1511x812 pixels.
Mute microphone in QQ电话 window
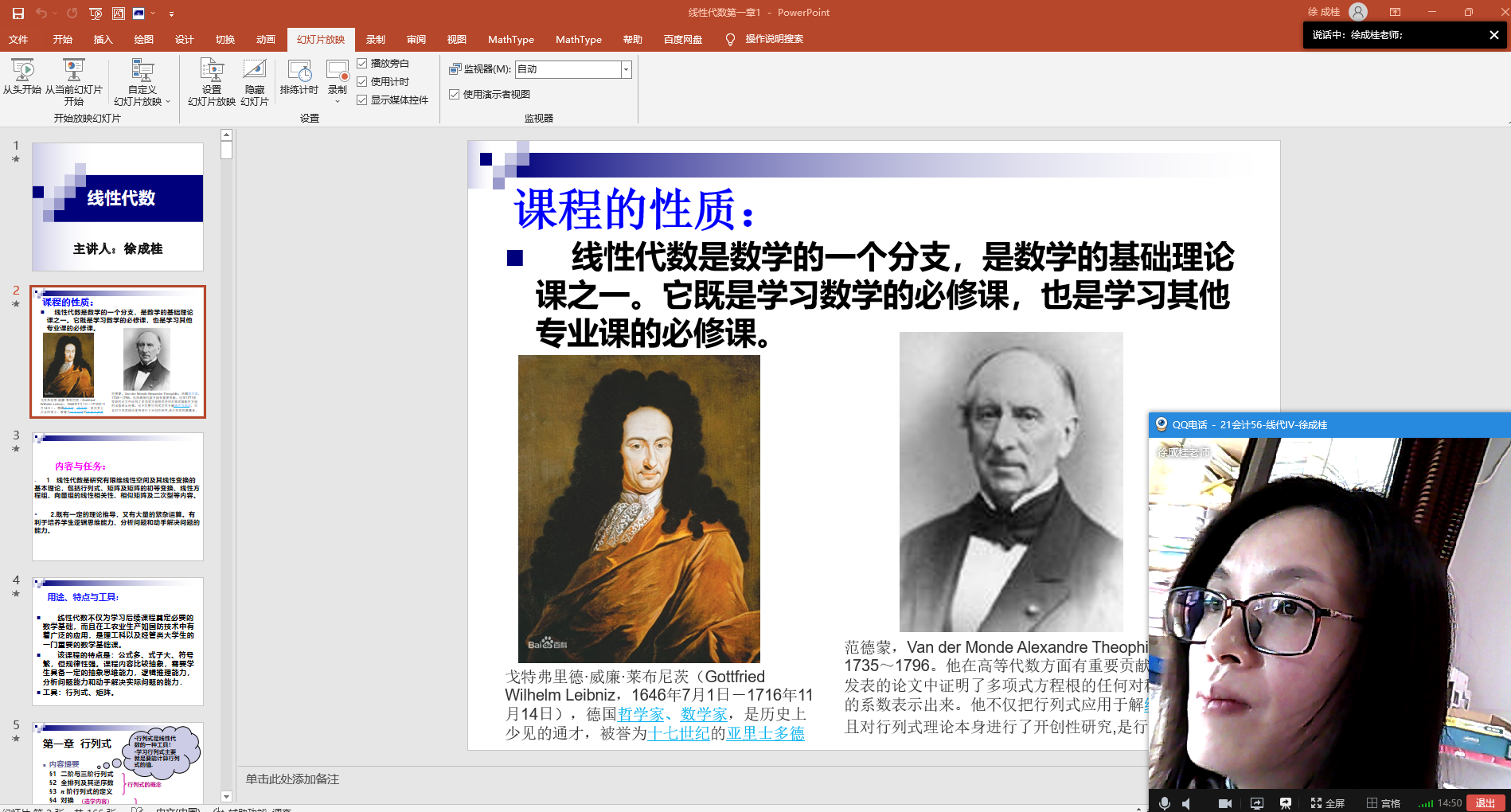(x=1165, y=803)
